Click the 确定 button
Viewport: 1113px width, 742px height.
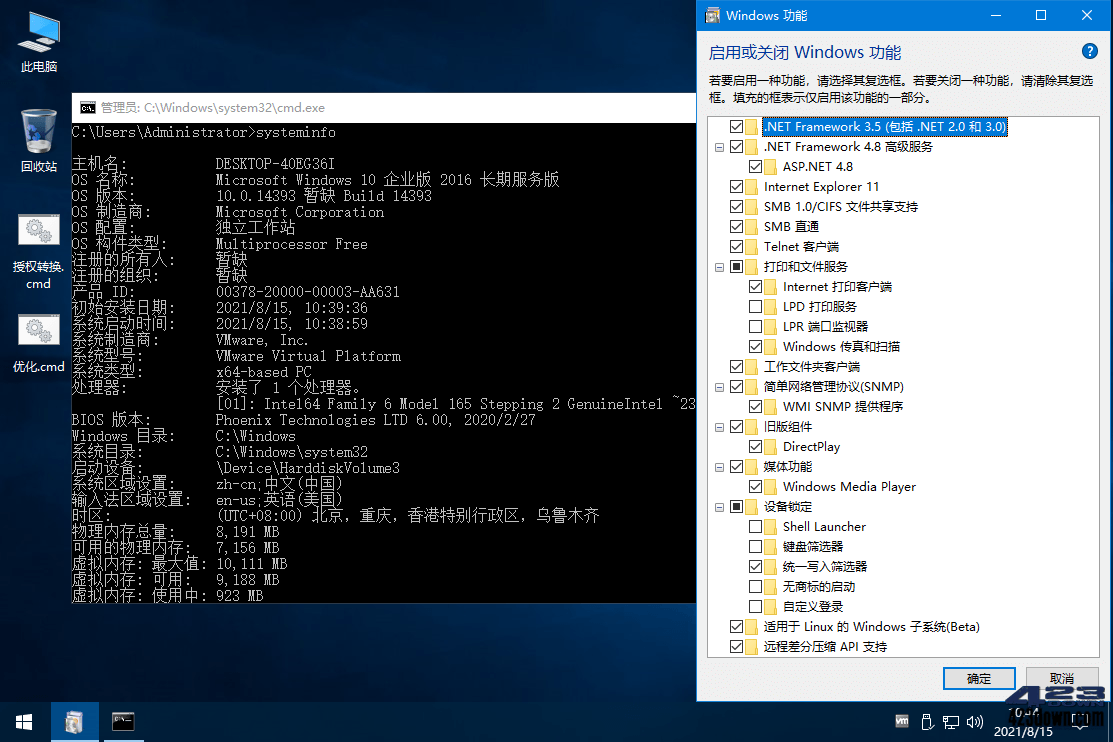pyautogui.click(x=979, y=678)
